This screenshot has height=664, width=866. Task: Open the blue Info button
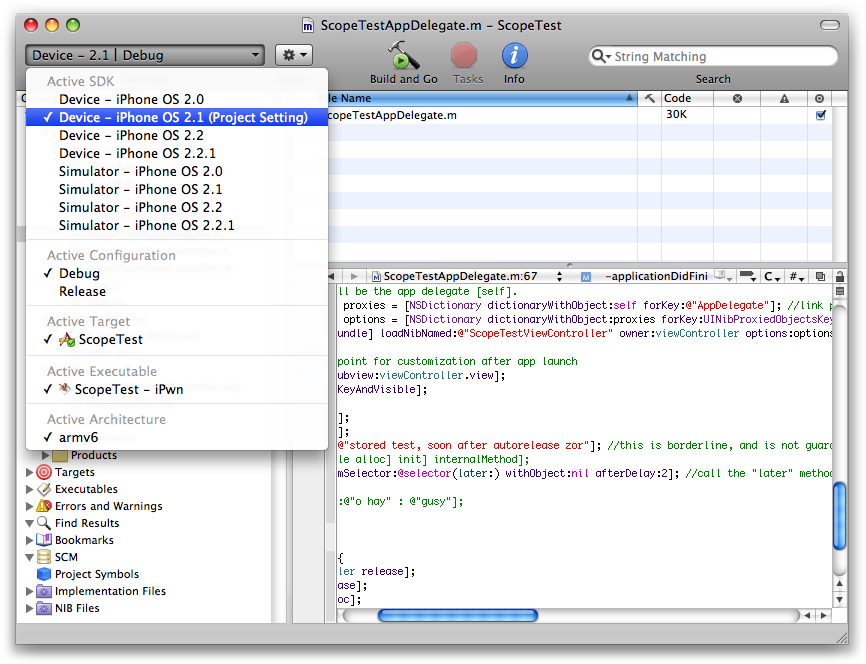(514, 56)
